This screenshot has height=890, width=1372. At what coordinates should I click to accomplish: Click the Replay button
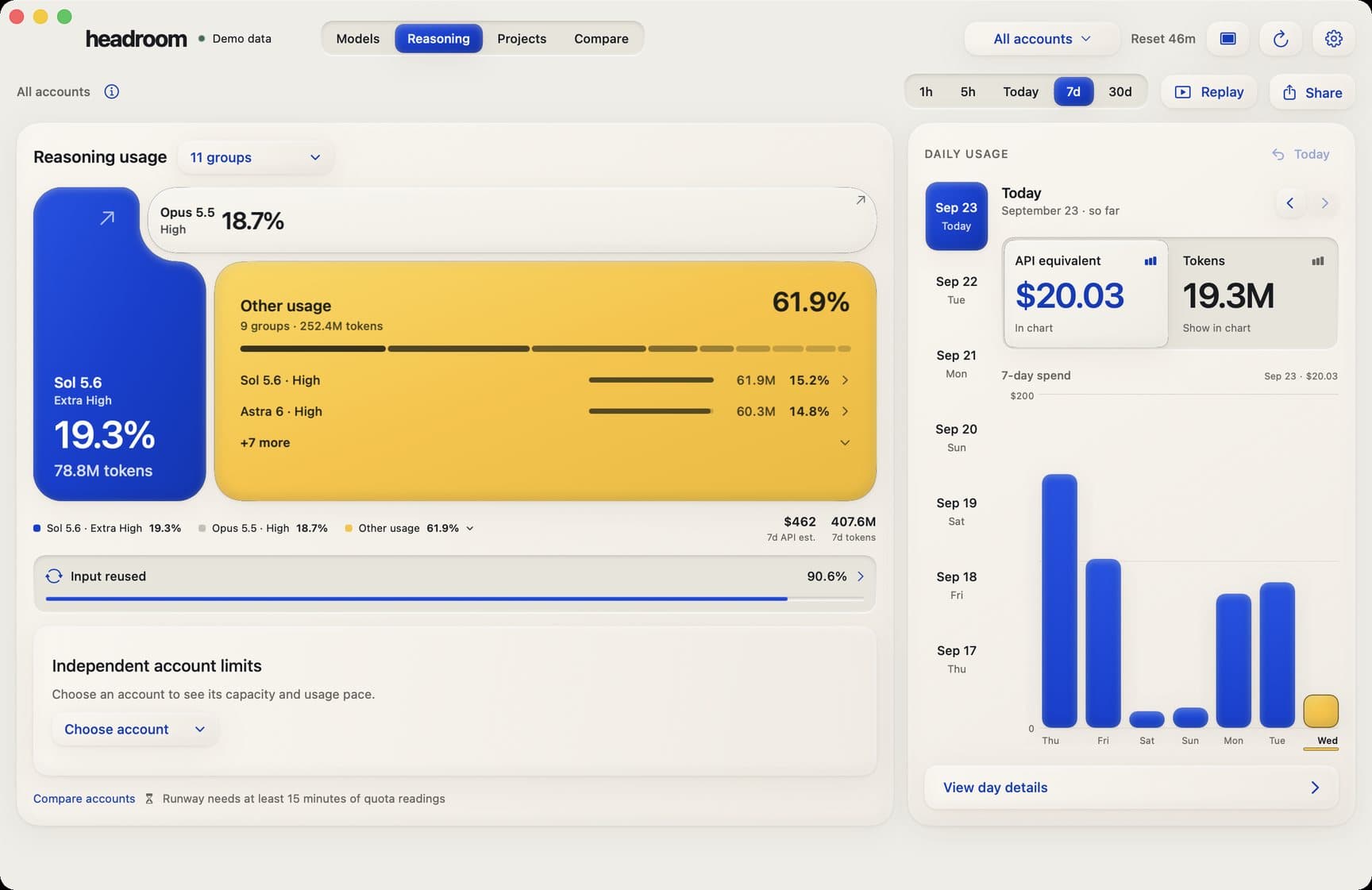coord(1208,92)
